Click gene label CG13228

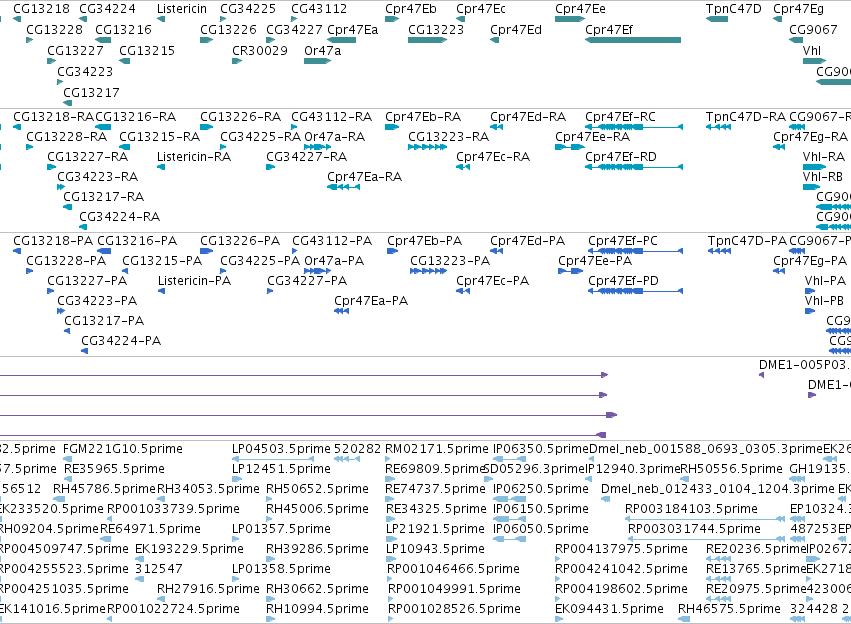click(x=55, y=29)
